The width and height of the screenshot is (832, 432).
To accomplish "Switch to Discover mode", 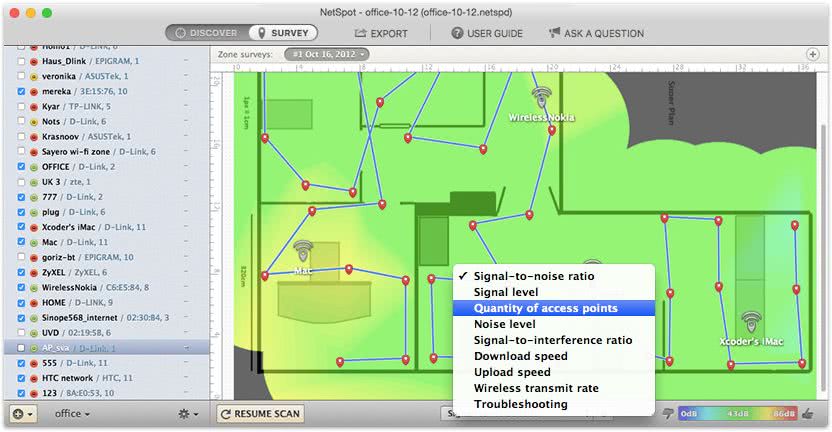I will (x=207, y=33).
